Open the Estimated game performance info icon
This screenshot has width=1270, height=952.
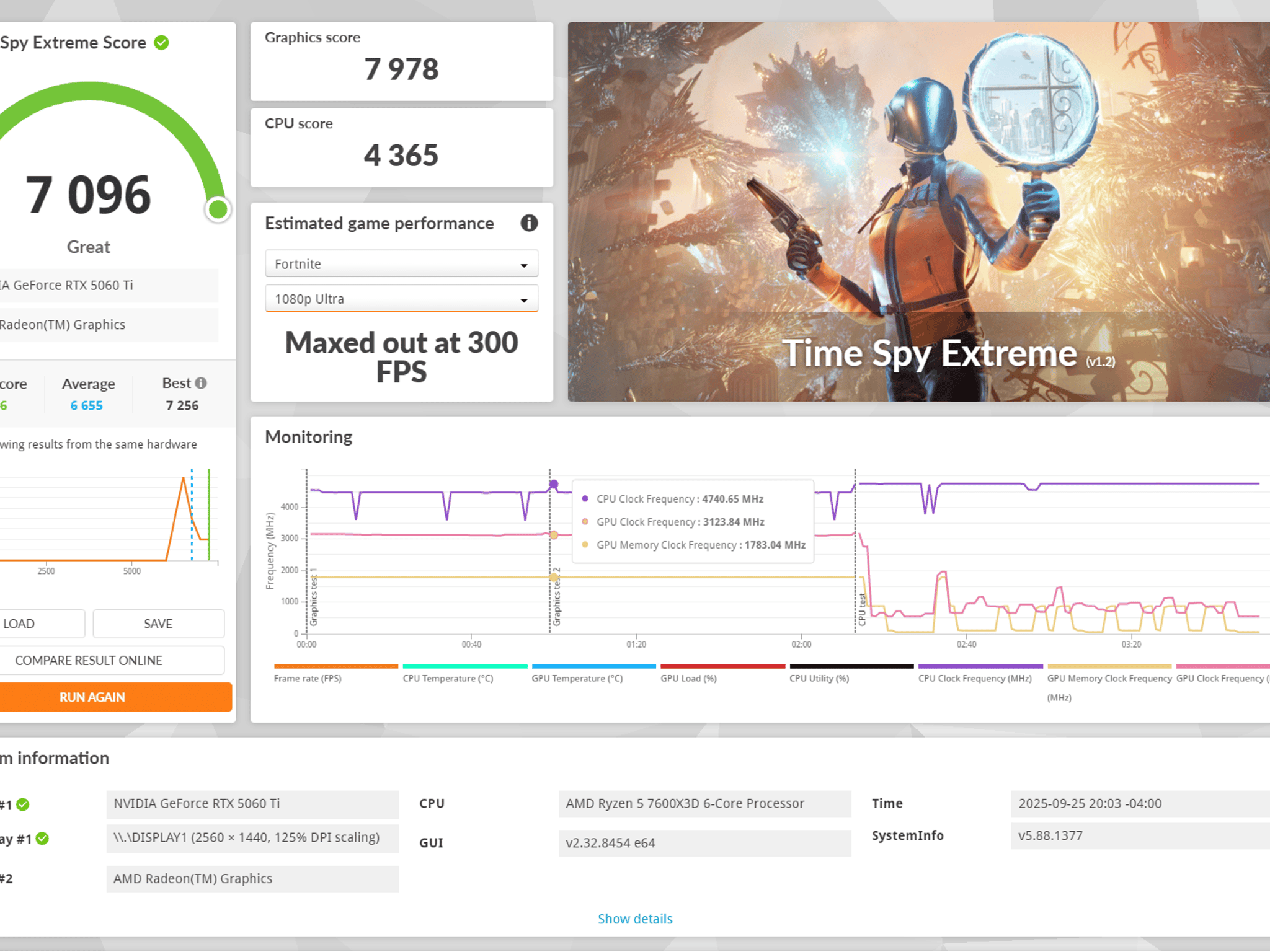click(528, 223)
